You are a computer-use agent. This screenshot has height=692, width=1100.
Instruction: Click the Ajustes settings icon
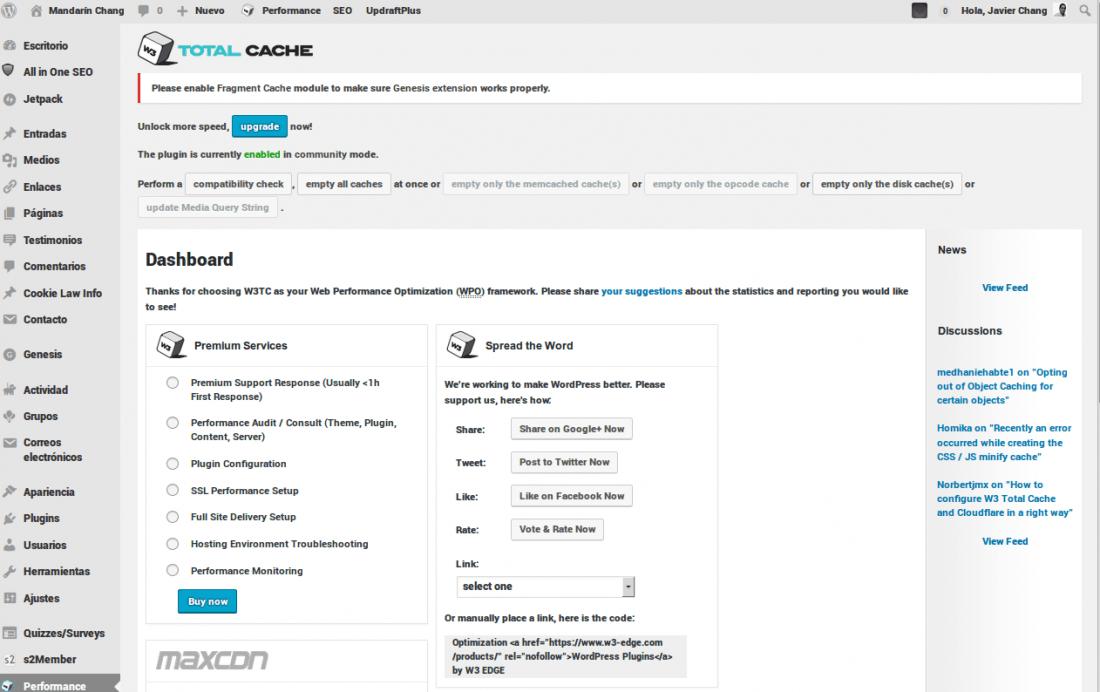(10, 598)
